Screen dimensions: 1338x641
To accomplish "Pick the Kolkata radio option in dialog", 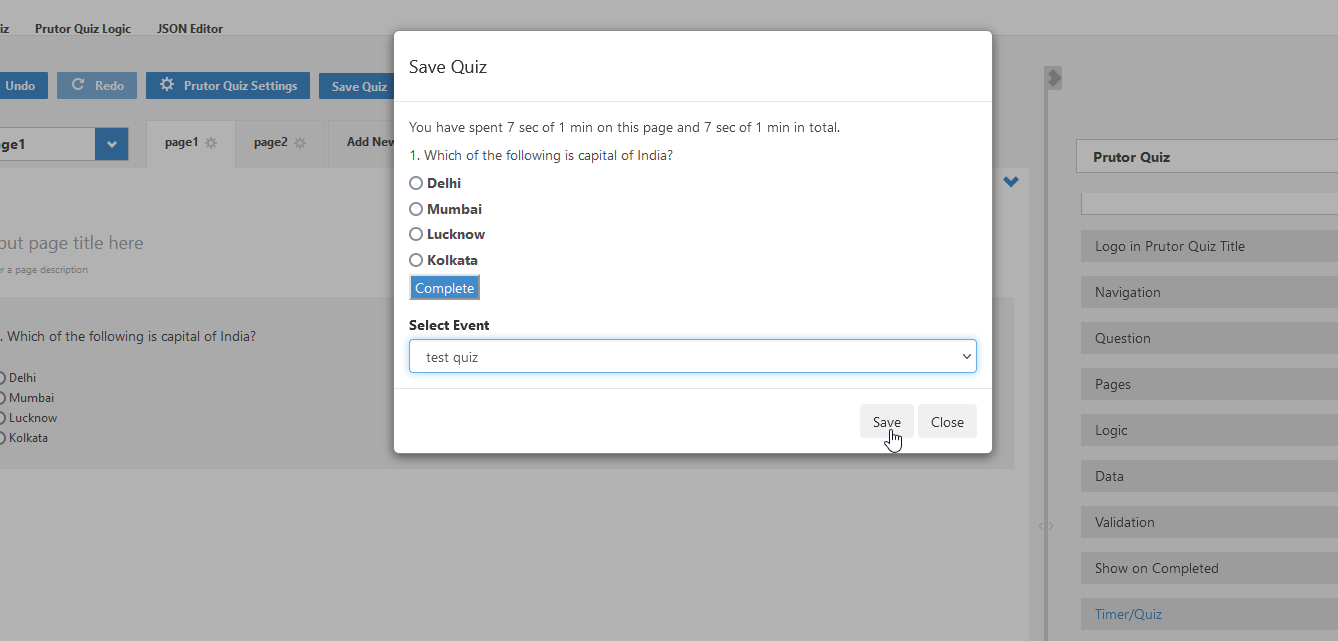I will pyautogui.click(x=416, y=260).
